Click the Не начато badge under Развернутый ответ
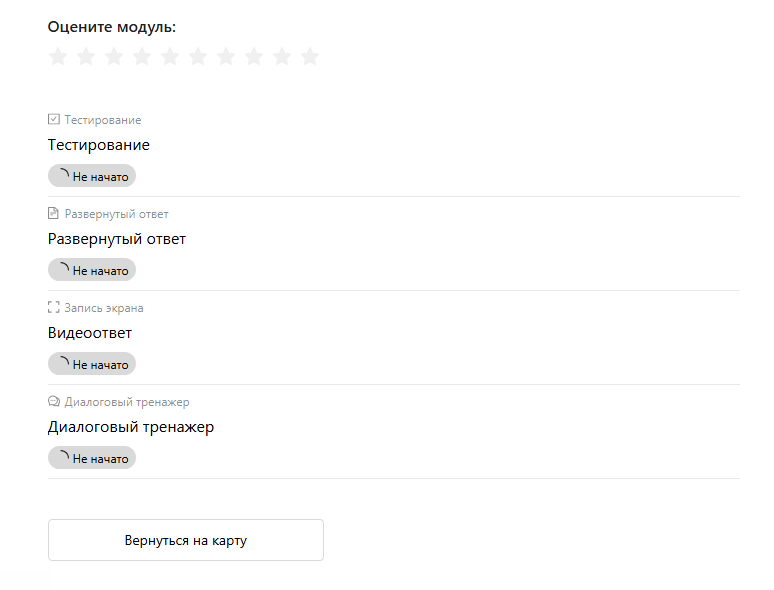Viewport: 774px width, 590px height. [x=92, y=270]
